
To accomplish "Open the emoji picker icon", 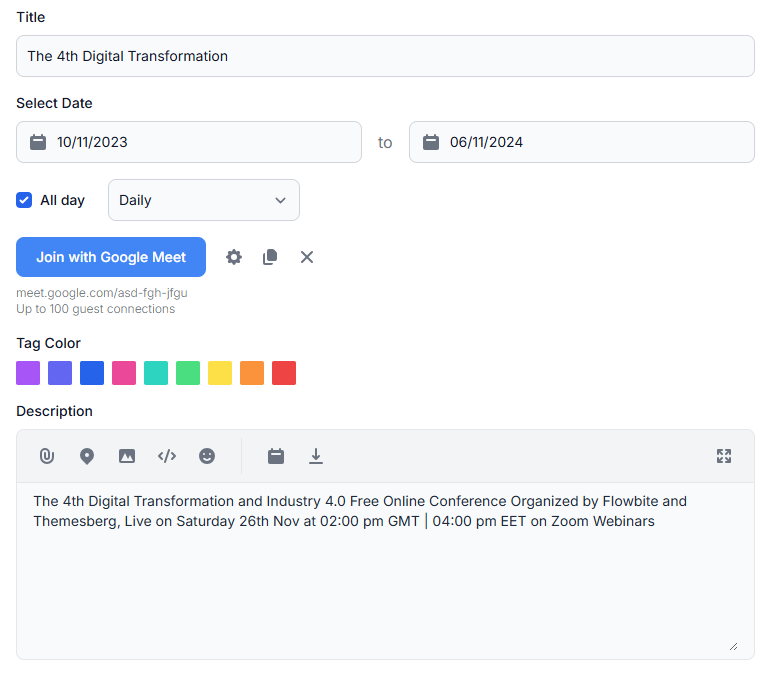I will click(x=207, y=456).
